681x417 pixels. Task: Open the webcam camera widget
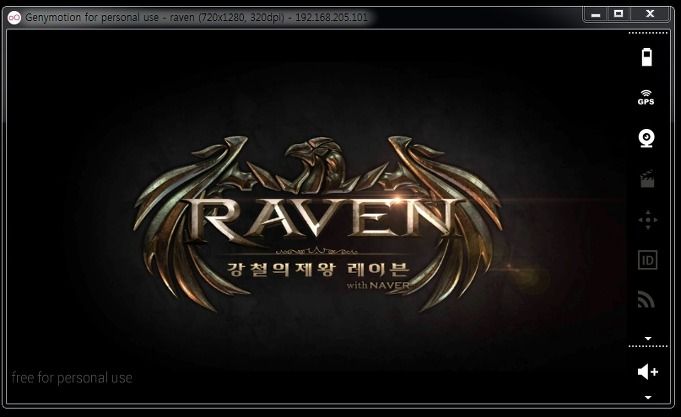(x=647, y=138)
